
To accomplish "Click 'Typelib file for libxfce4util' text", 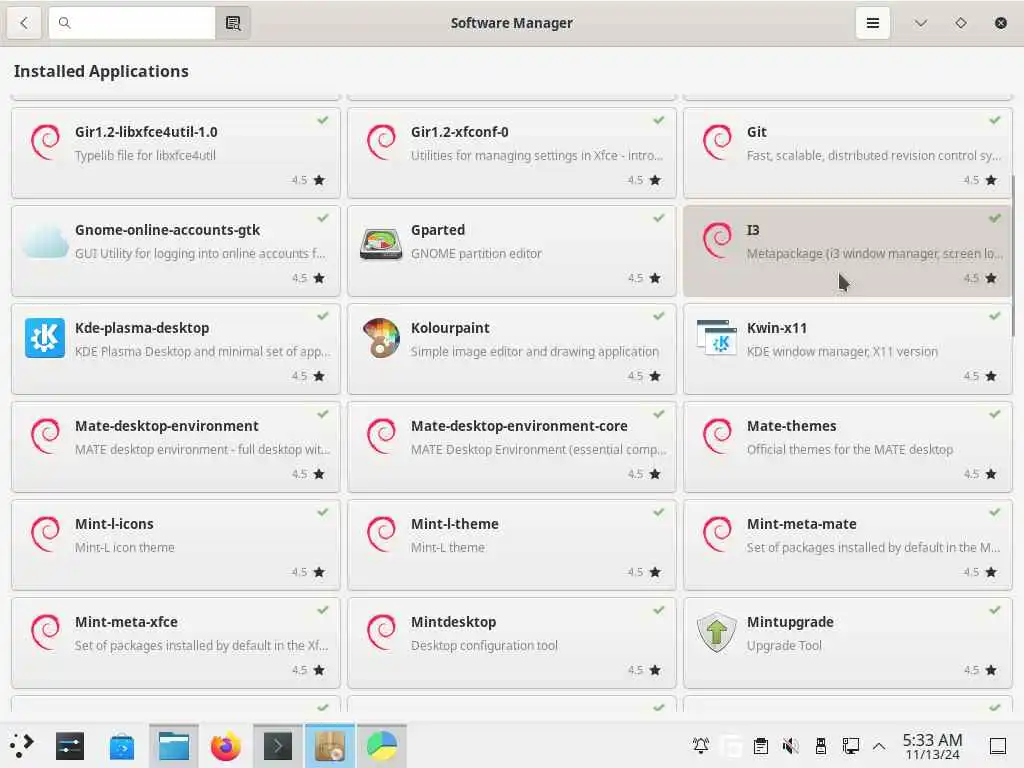I will click(145, 155).
